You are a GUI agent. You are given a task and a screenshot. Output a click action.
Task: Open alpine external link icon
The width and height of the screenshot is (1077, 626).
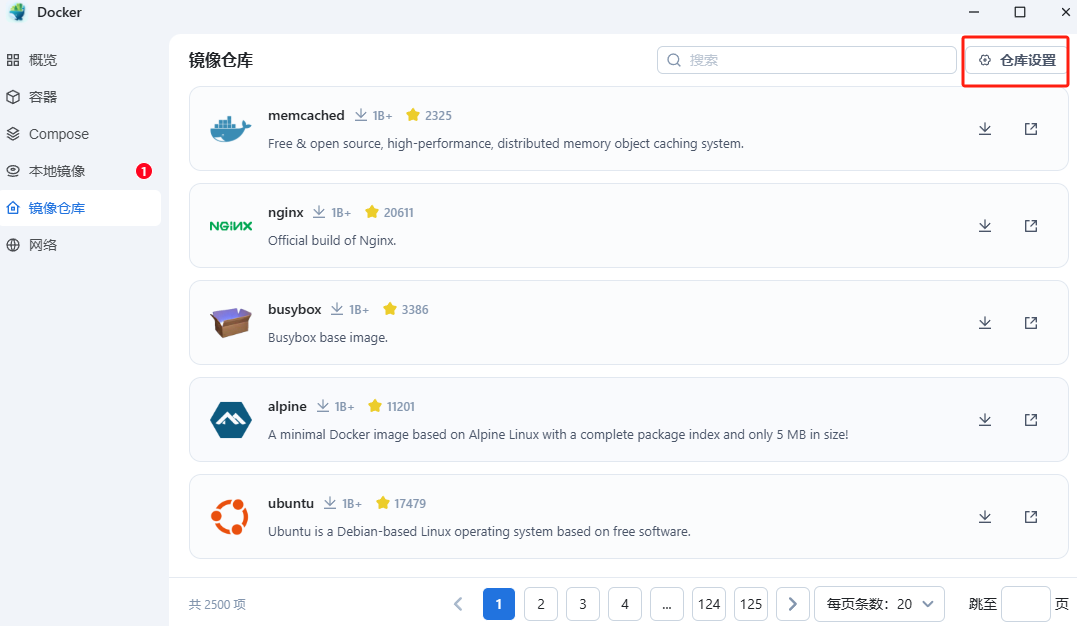pos(1031,420)
